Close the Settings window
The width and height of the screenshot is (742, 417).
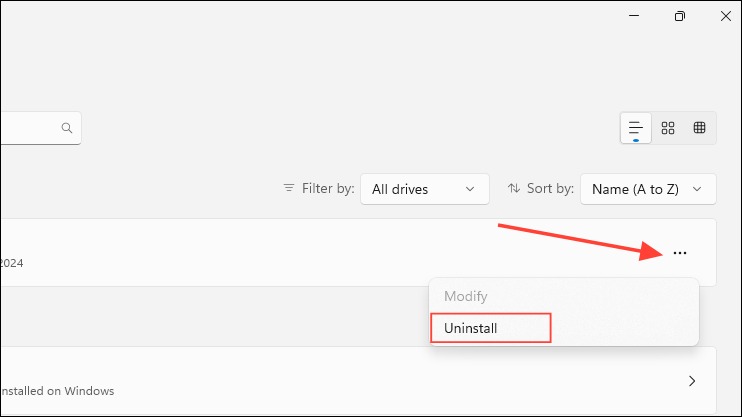(x=725, y=16)
